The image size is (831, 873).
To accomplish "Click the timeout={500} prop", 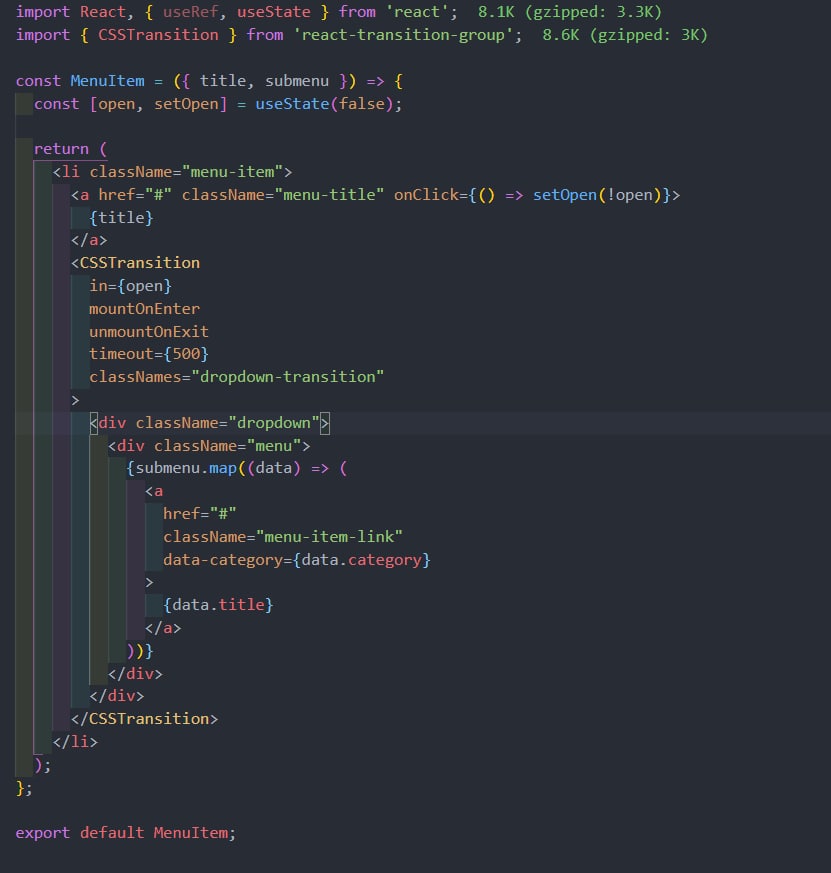I will 149,354.
